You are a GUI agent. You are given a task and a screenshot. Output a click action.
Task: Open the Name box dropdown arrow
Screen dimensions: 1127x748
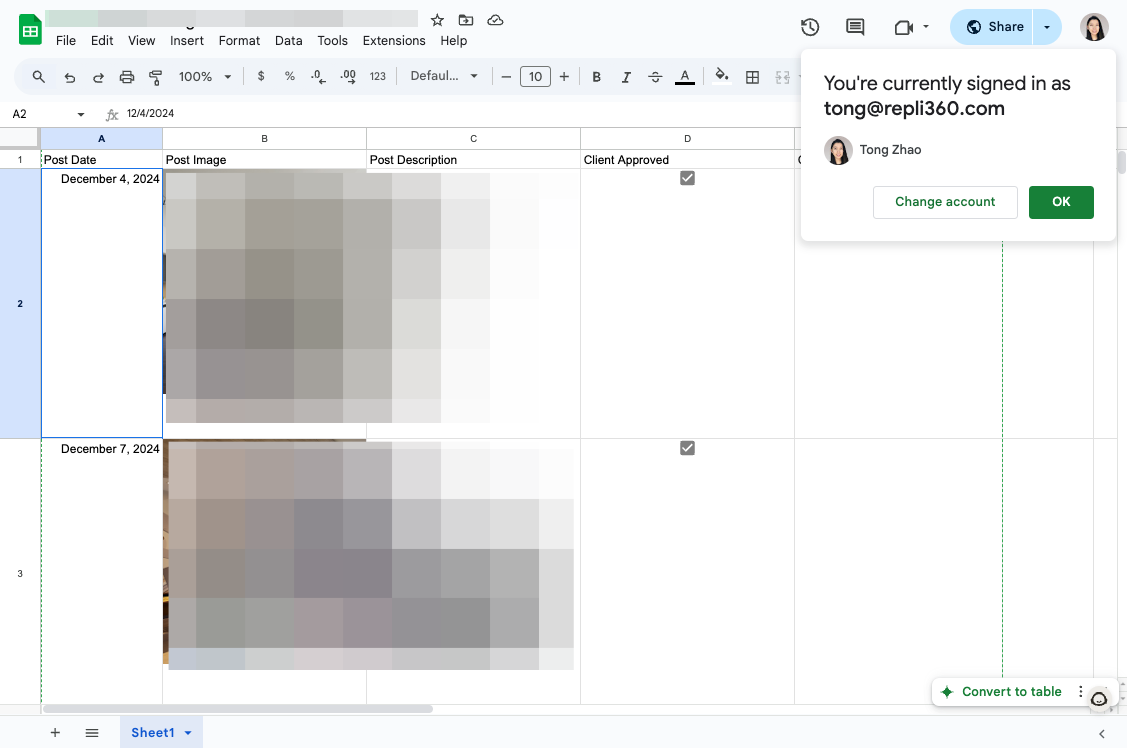[x=80, y=114]
